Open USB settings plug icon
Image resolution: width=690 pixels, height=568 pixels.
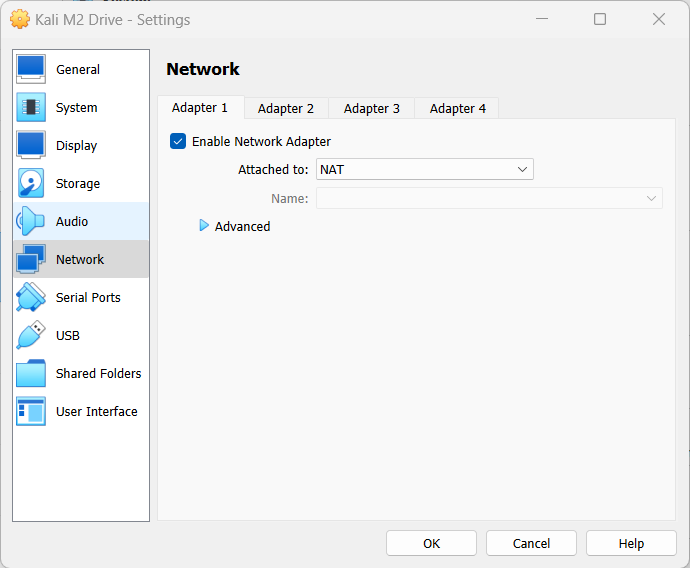(x=31, y=335)
